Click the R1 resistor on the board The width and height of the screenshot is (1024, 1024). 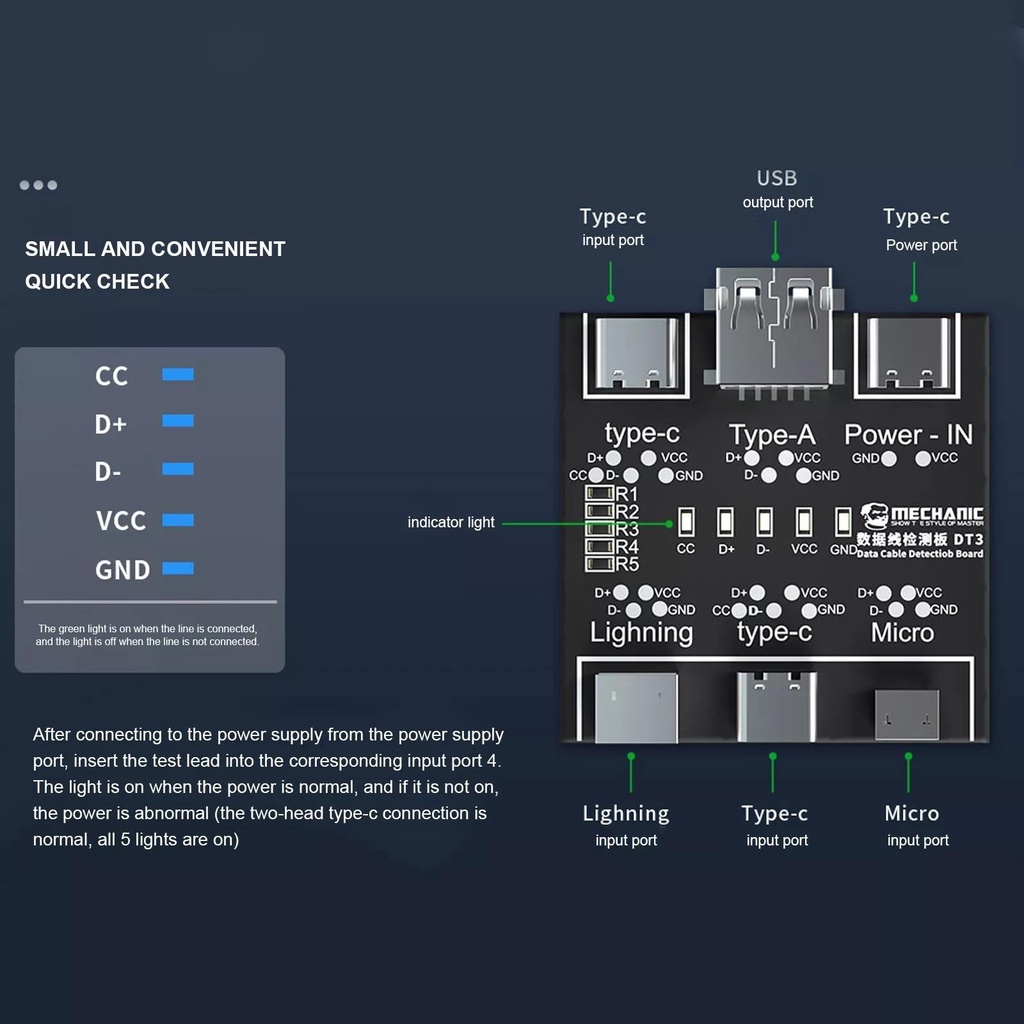pos(600,493)
